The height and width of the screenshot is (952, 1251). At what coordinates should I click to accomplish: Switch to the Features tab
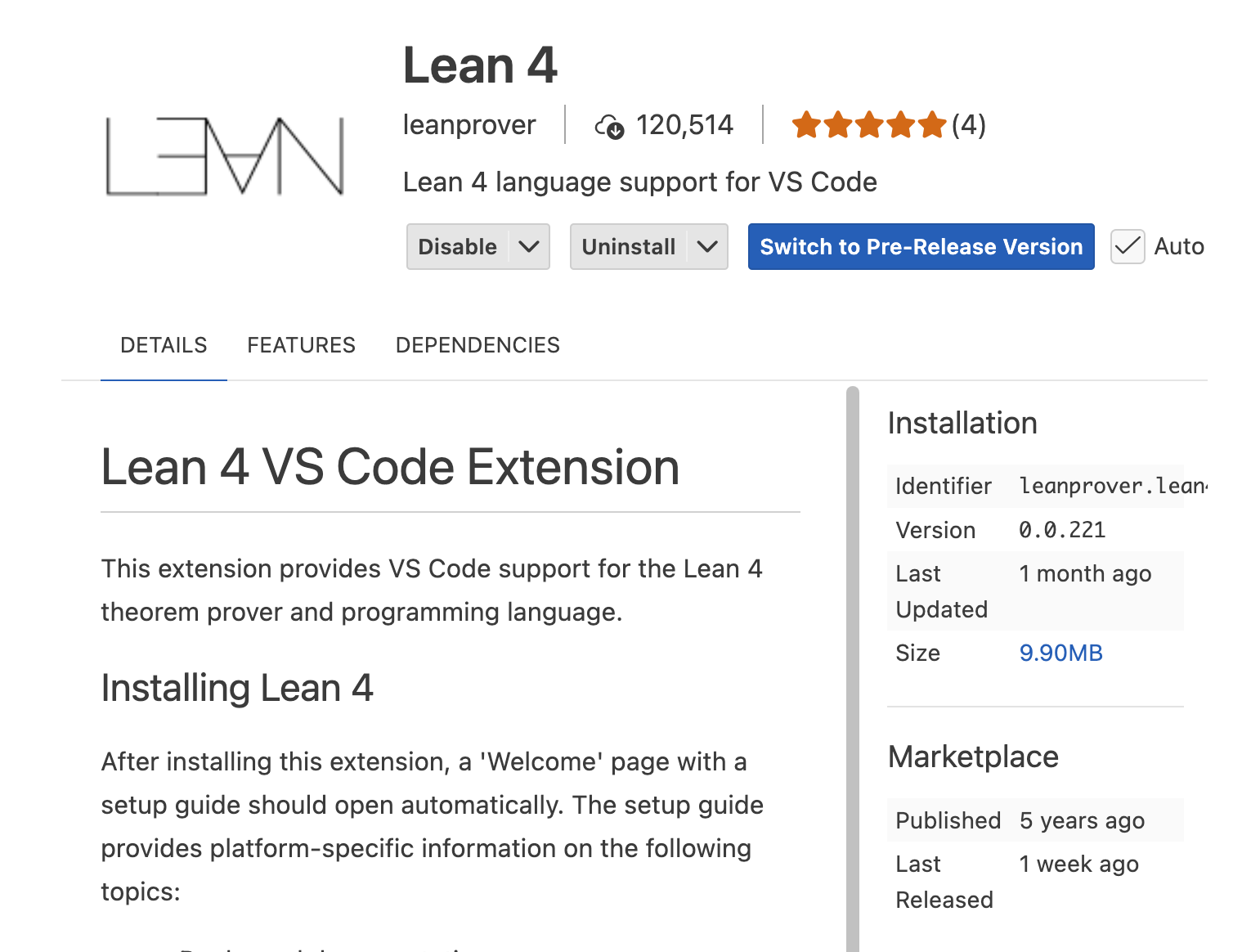tap(301, 345)
